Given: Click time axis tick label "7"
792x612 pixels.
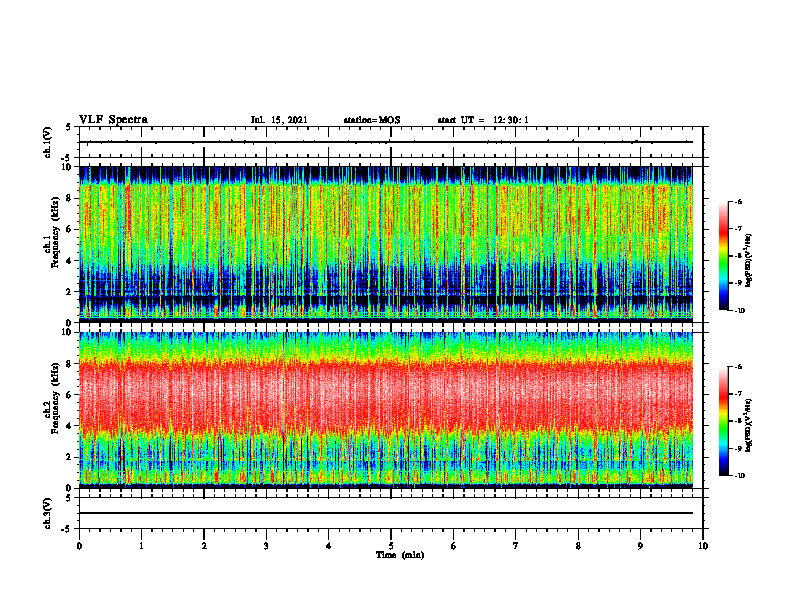Looking at the screenshot, I should [516, 546].
